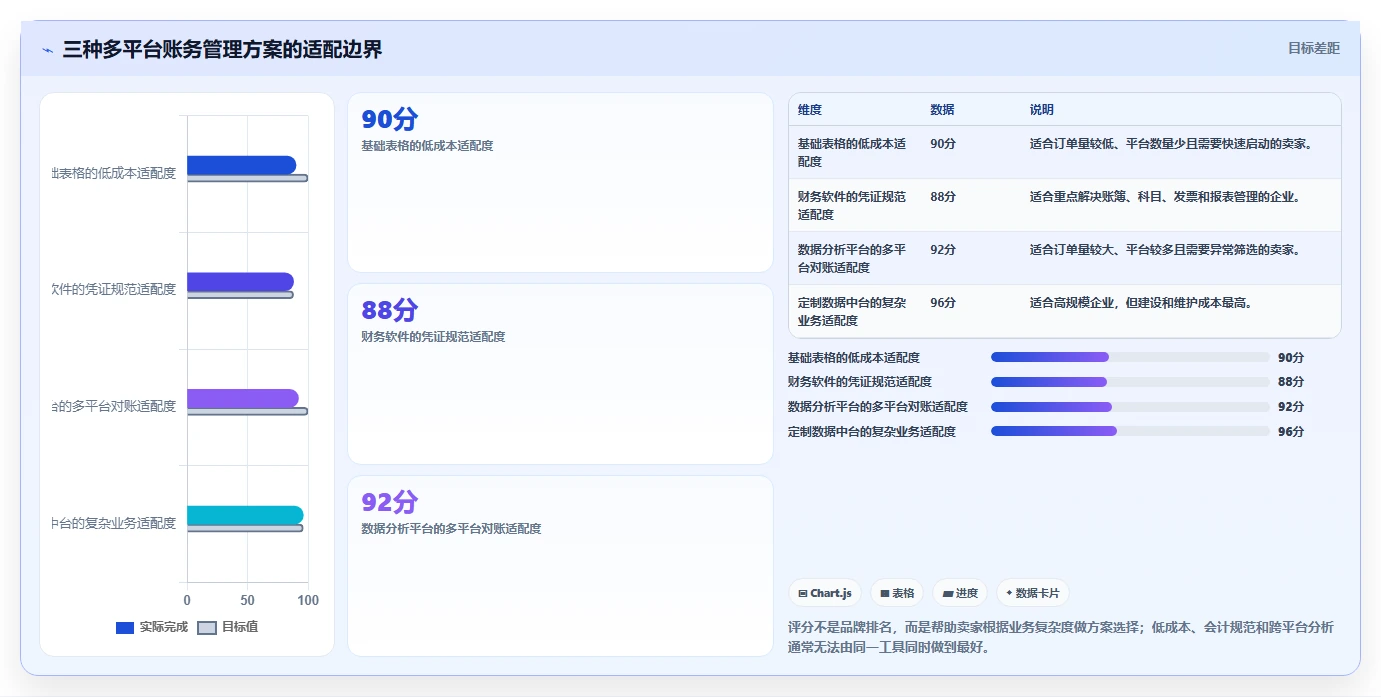Click the blue actual bar for 低成本适配度 in the chart
Screen dimensions: 1381x697
pos(241,165)
